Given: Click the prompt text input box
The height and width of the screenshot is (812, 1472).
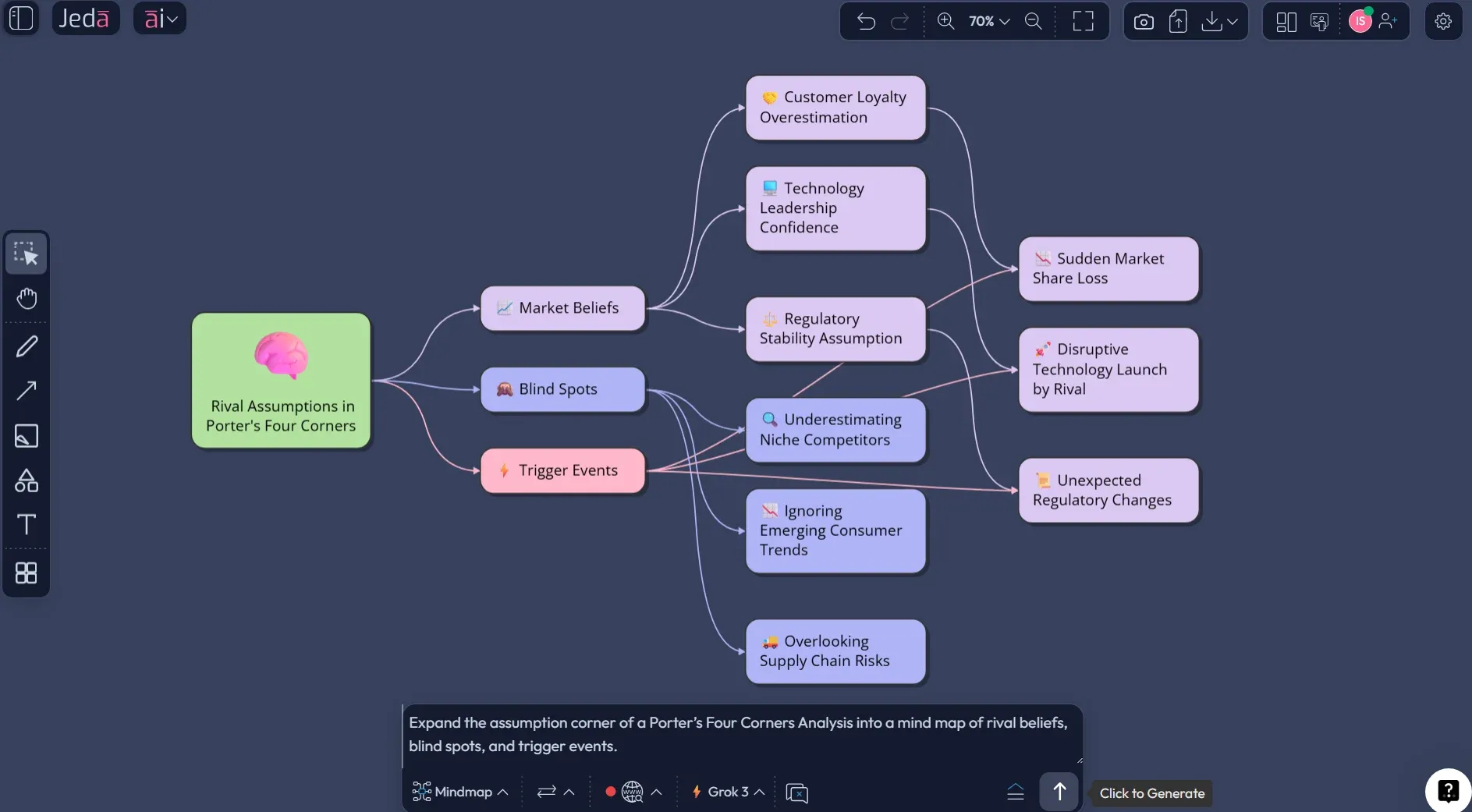Looking at the screenshot, I should pyautogui.click(x=741, y=735).
